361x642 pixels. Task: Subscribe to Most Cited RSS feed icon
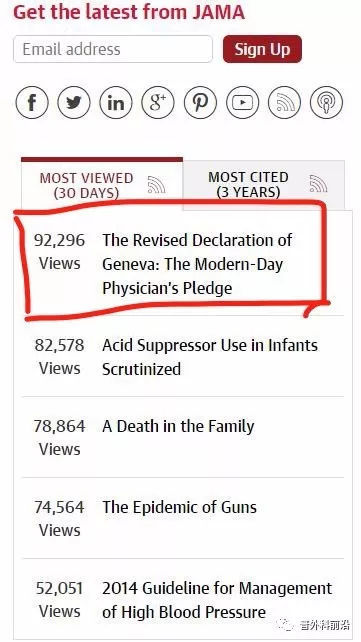click(x=318, y=183)
